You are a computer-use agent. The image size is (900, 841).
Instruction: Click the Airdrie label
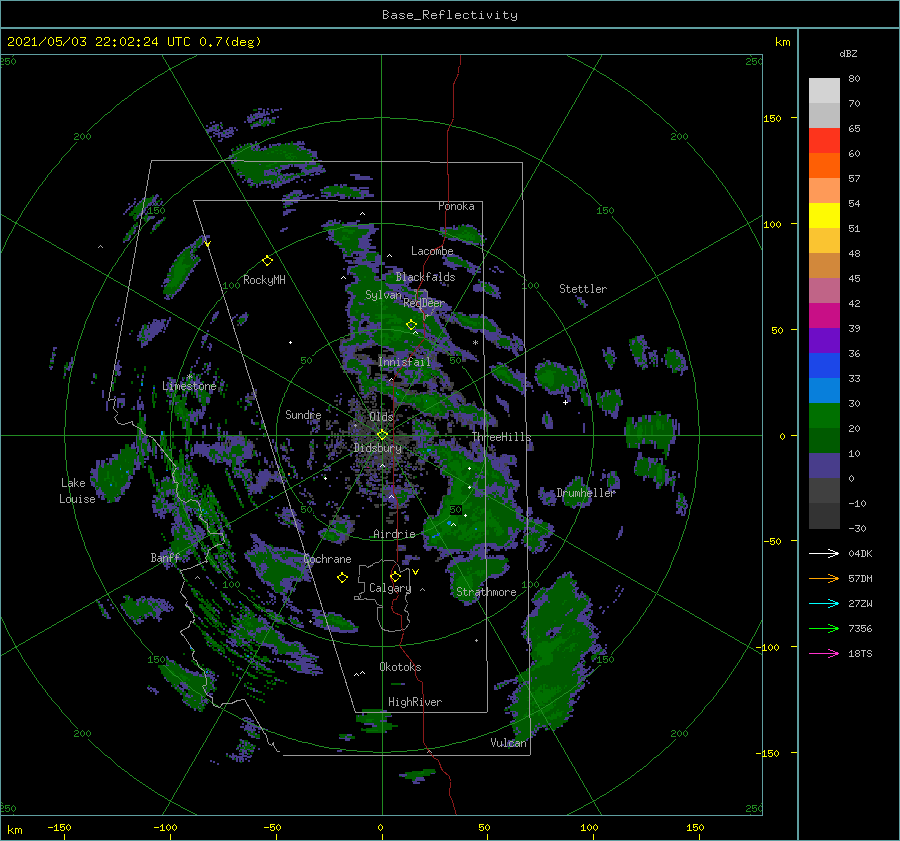(394, 534)
